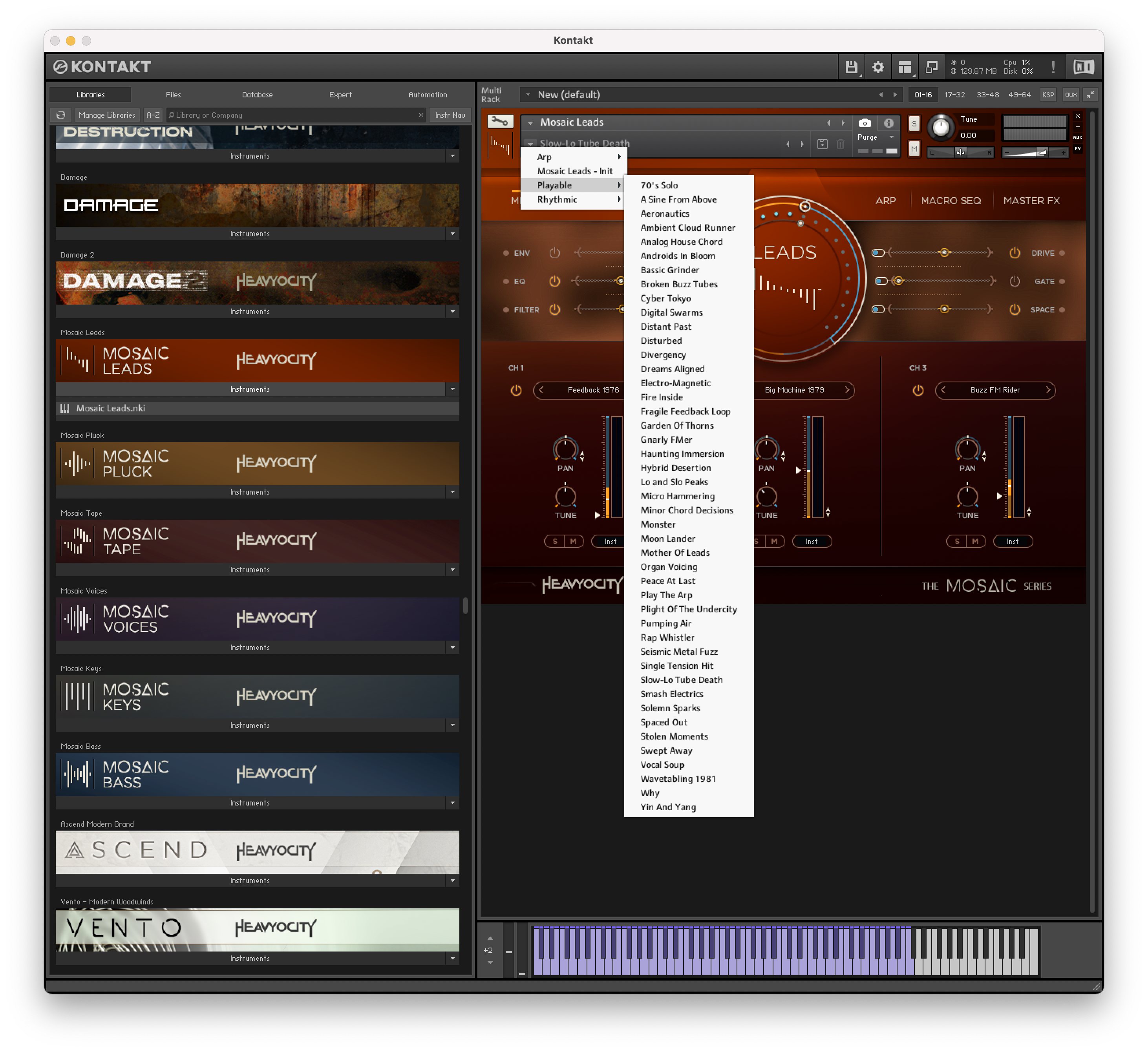Screen dimensions: 1148x1052
Task: Toggle the GATE power icon
Action: point(1015,281)
